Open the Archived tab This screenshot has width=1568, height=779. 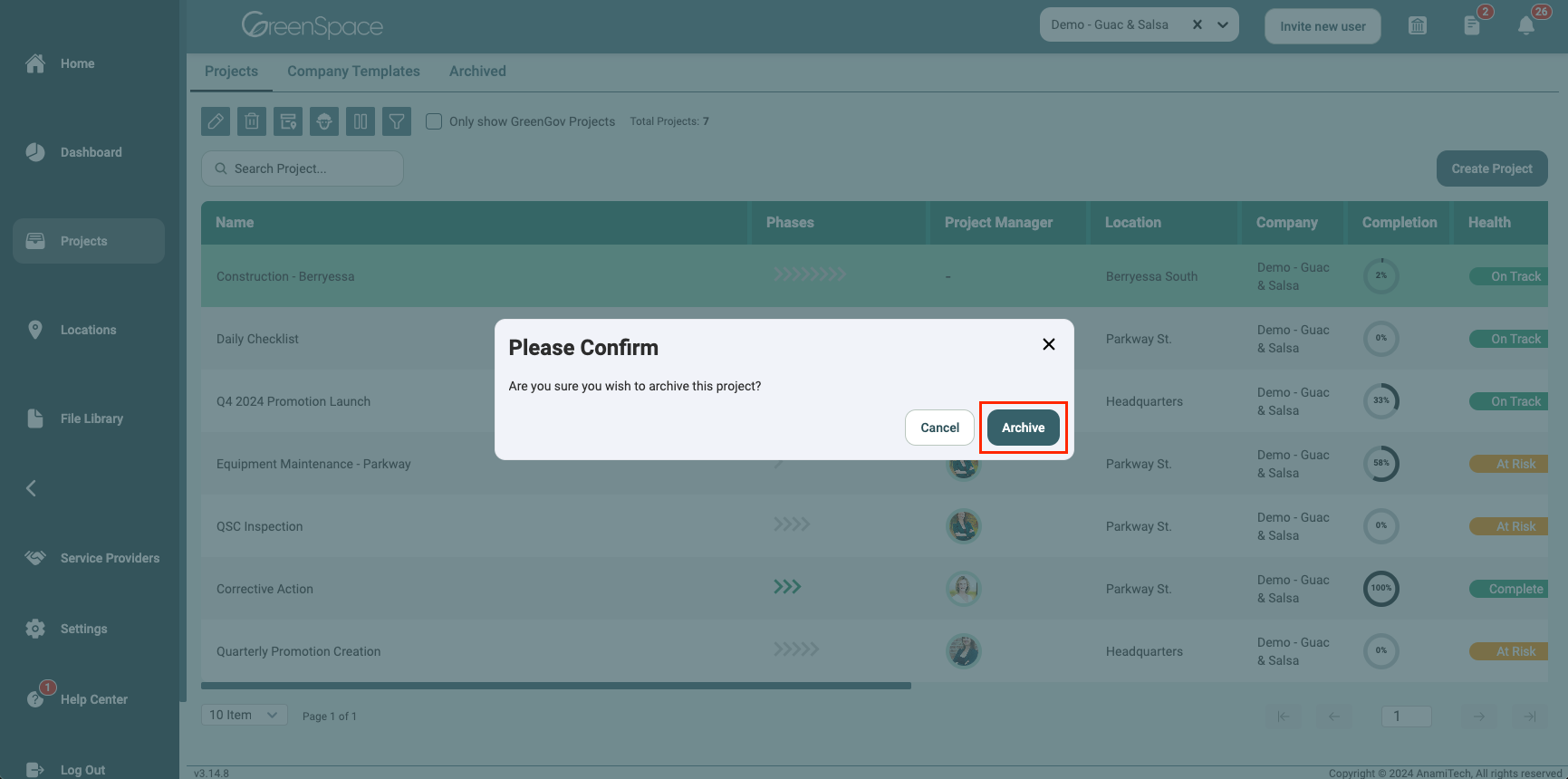[x=477, y=72]
